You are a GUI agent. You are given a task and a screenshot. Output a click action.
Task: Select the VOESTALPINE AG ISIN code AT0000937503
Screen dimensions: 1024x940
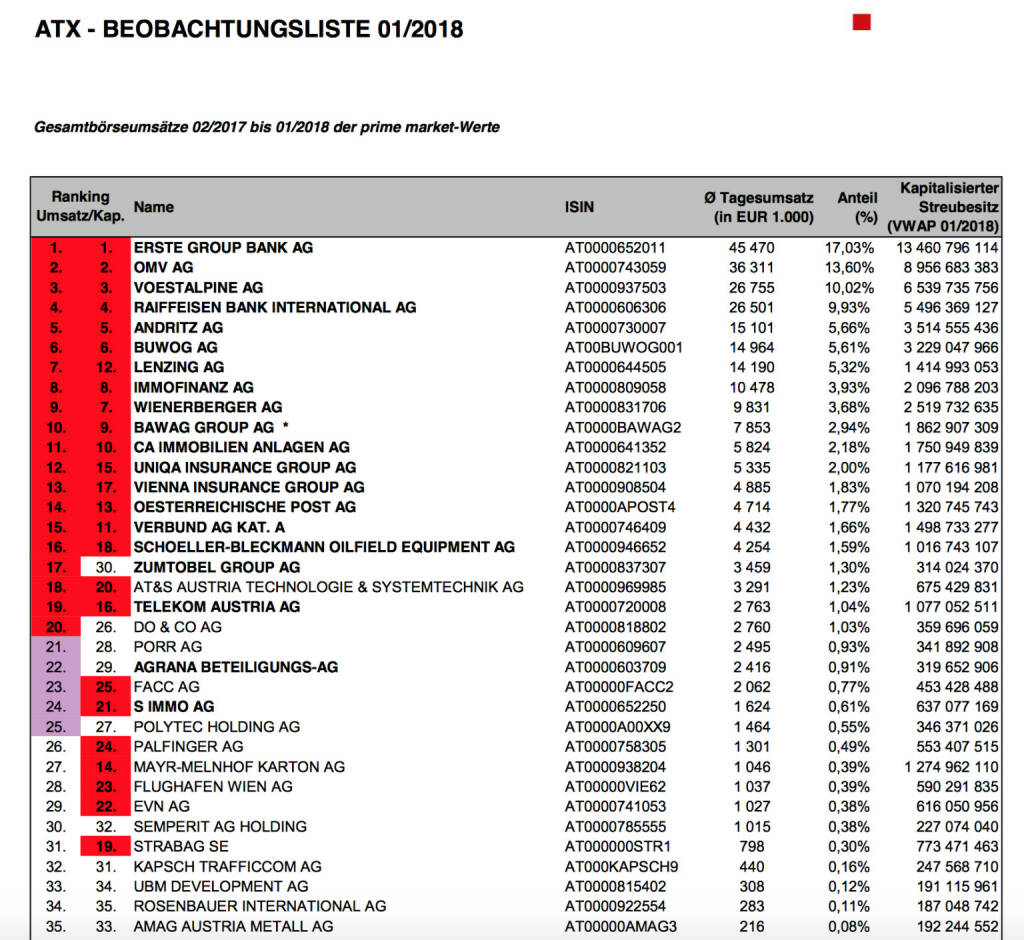615,287
